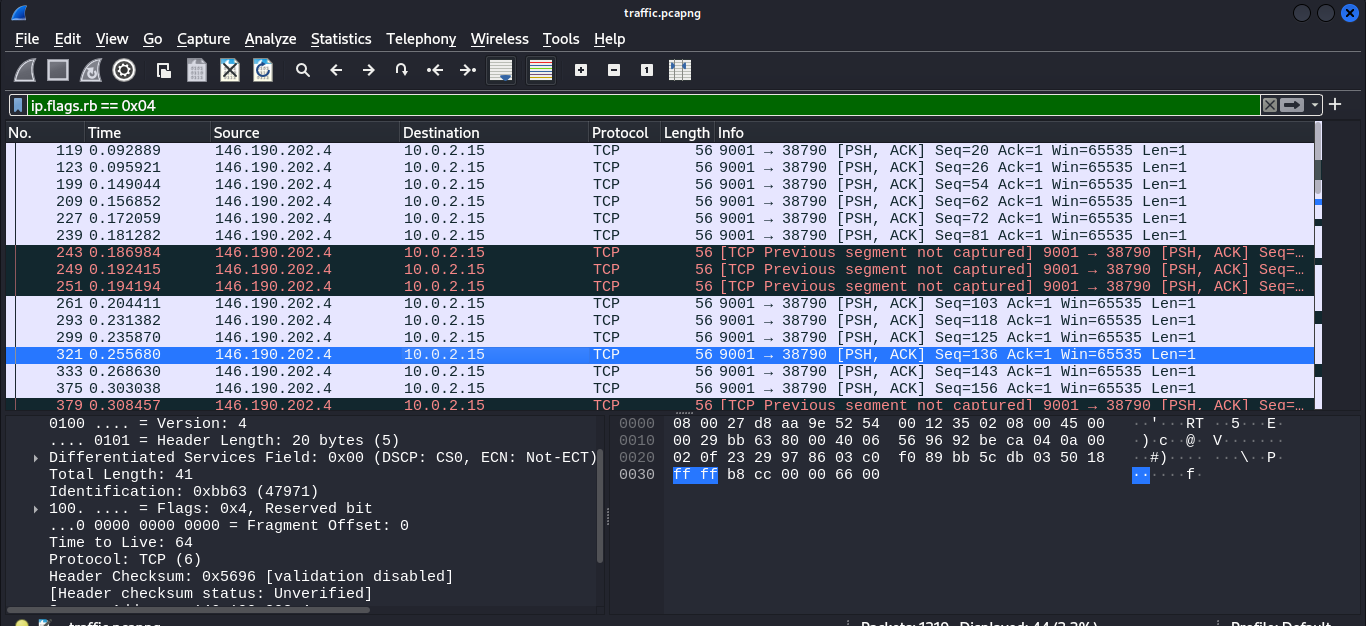Apply the current display filter
1366x626 pixels.
(1289, 104)
